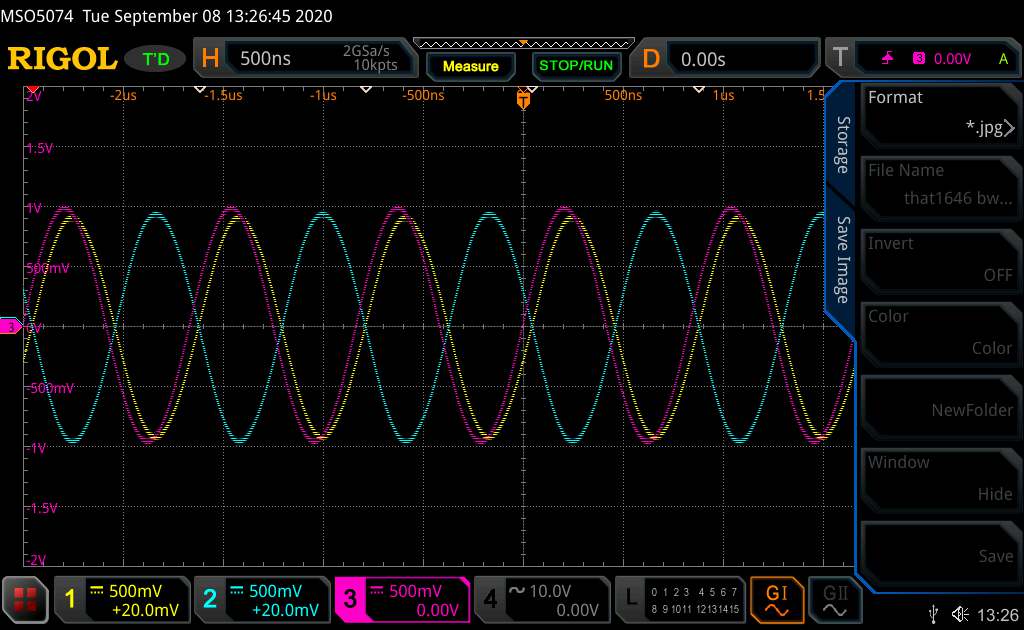This screenshot has width=1024, height=630.
Task: Expand the Format *.jpg selector
Action: 938,113
